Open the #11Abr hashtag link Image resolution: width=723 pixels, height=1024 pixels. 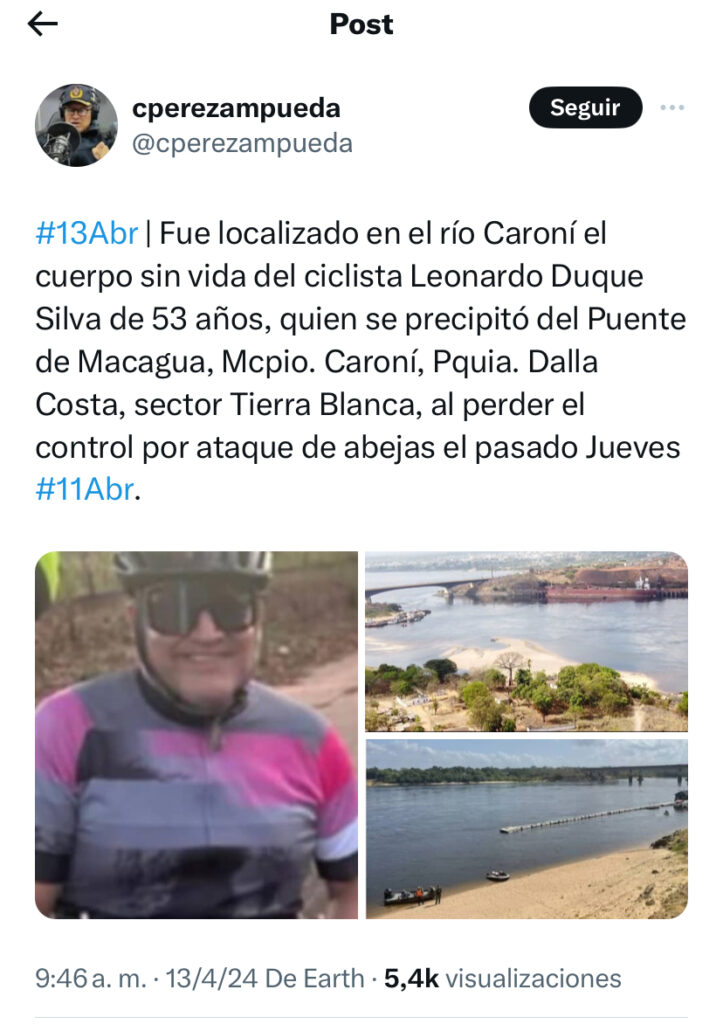click(85, 489)
